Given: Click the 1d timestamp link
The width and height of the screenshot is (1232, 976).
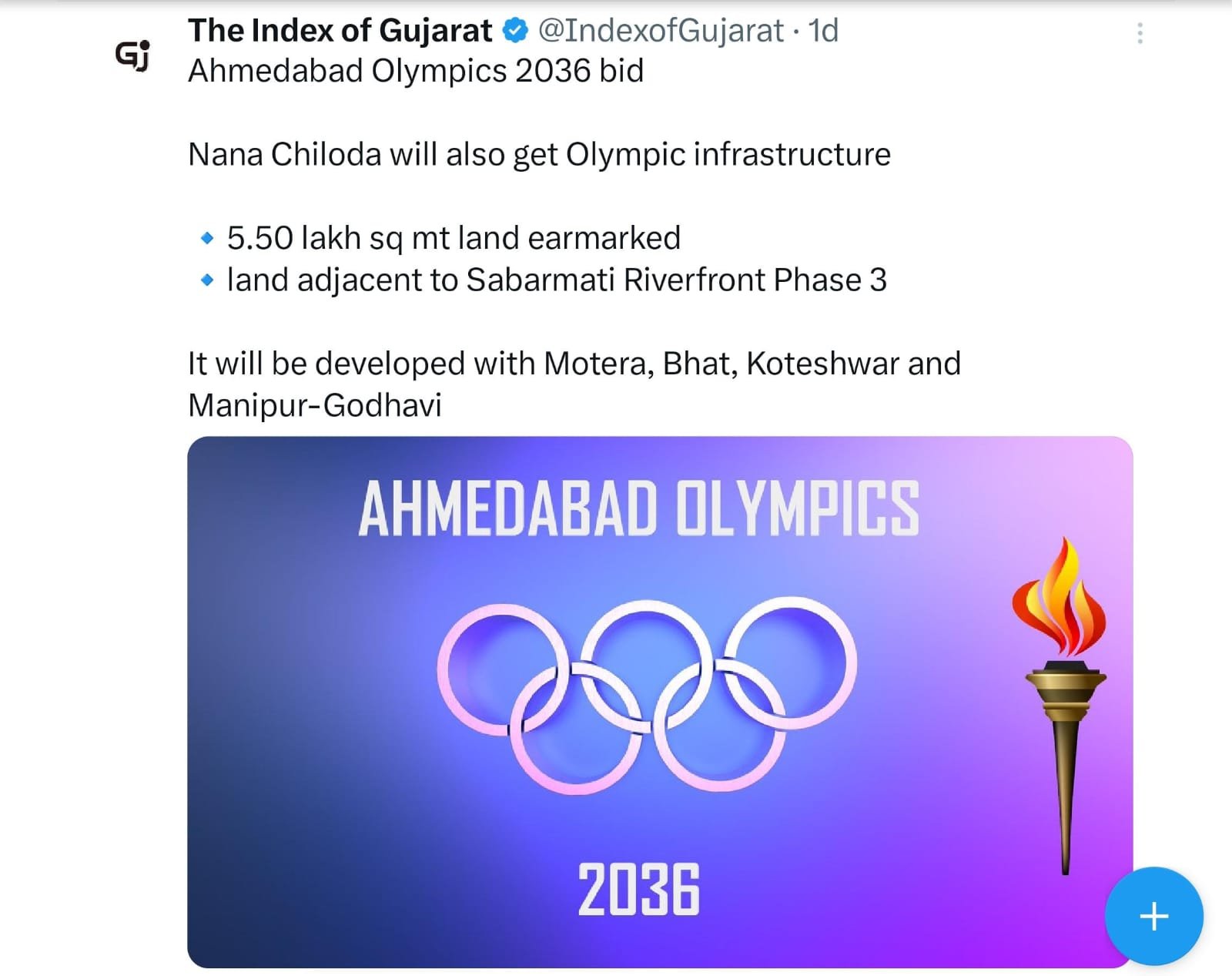Looking at the screenshot, I should click(822, 31).
